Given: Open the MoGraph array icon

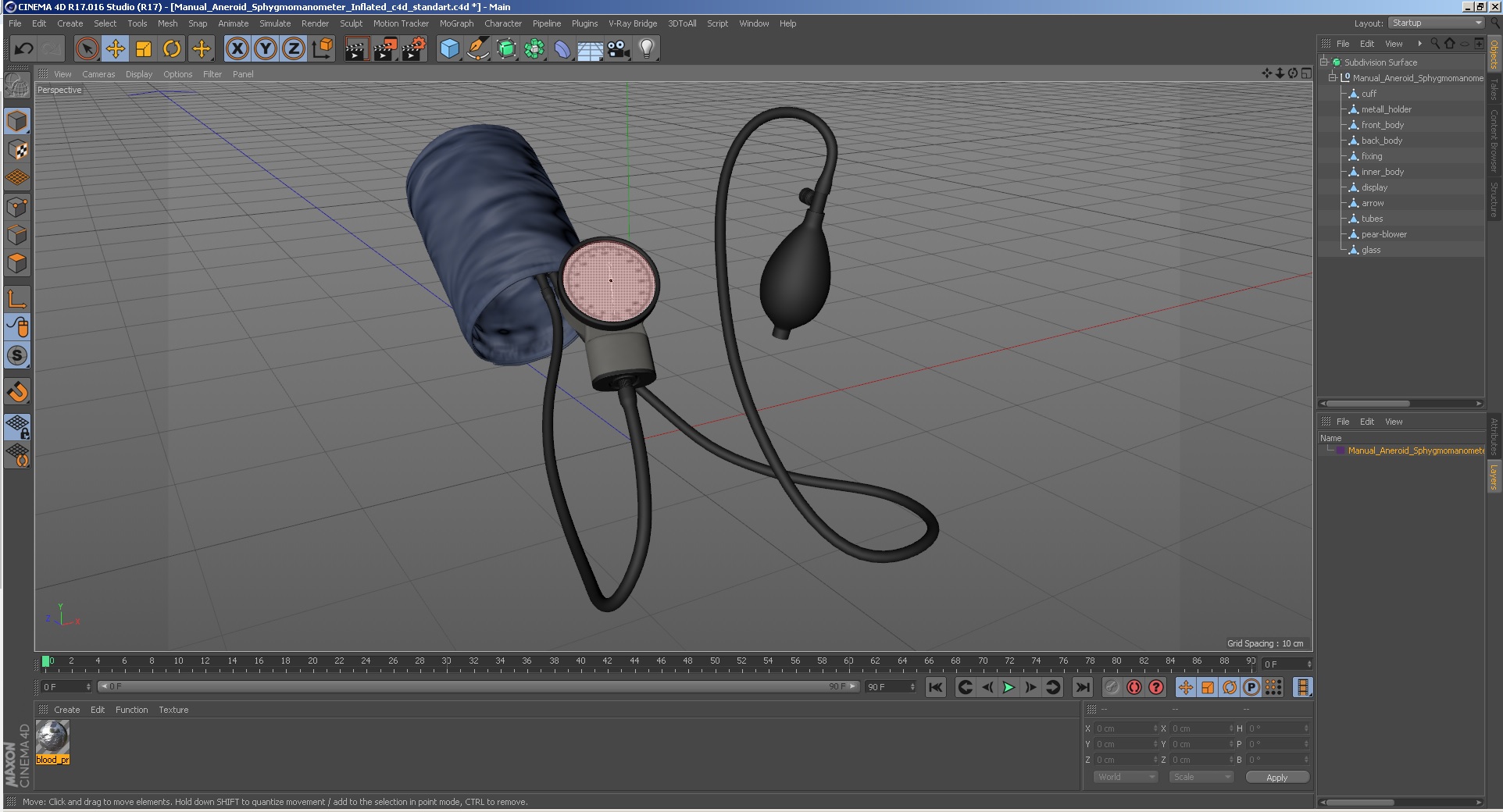Looking at the screenshot, I should [534, 49].
